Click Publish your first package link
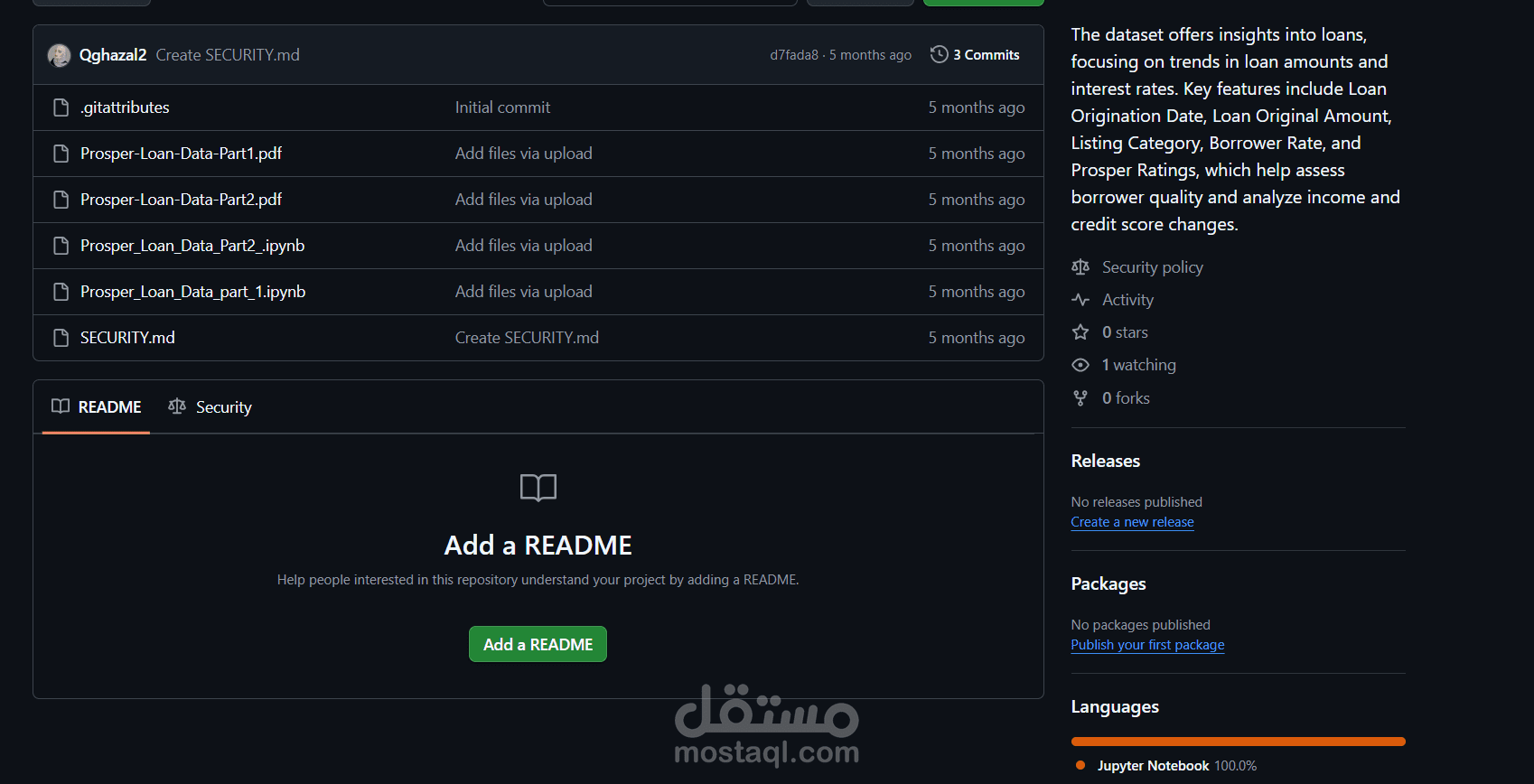Viewport: 1534px width, 784px height. [1148, 645]
